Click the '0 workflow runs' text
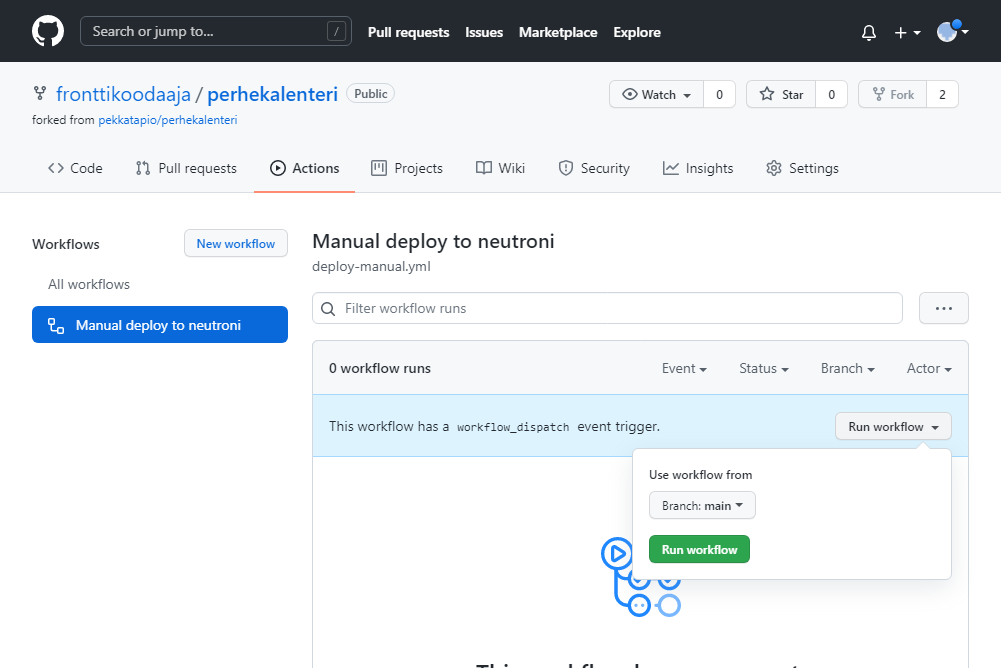Viewport: 1001px width, 668px height. [380, 369]
